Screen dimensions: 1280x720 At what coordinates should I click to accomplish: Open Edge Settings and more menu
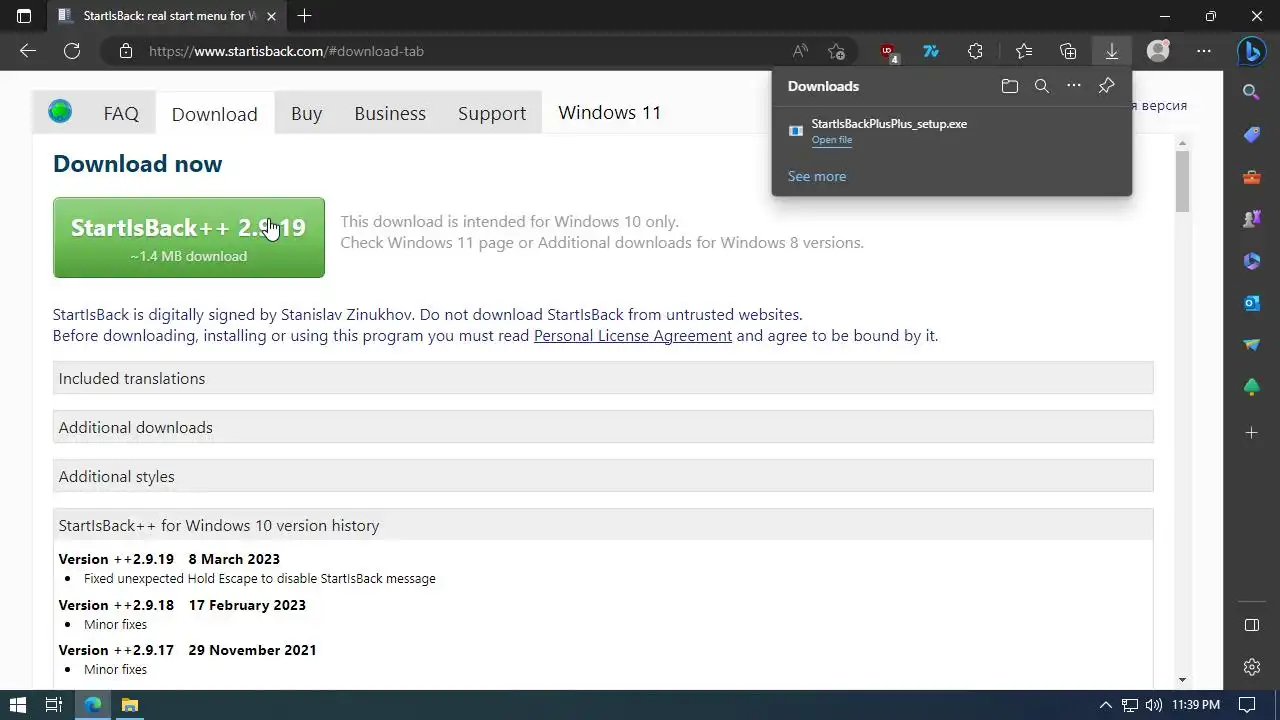(1204, 51)
